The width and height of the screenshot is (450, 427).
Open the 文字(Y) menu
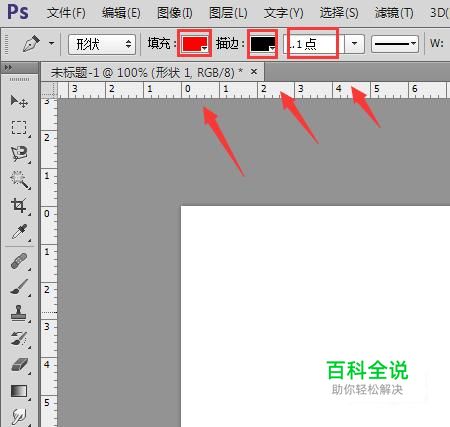[x=284, y=13]
